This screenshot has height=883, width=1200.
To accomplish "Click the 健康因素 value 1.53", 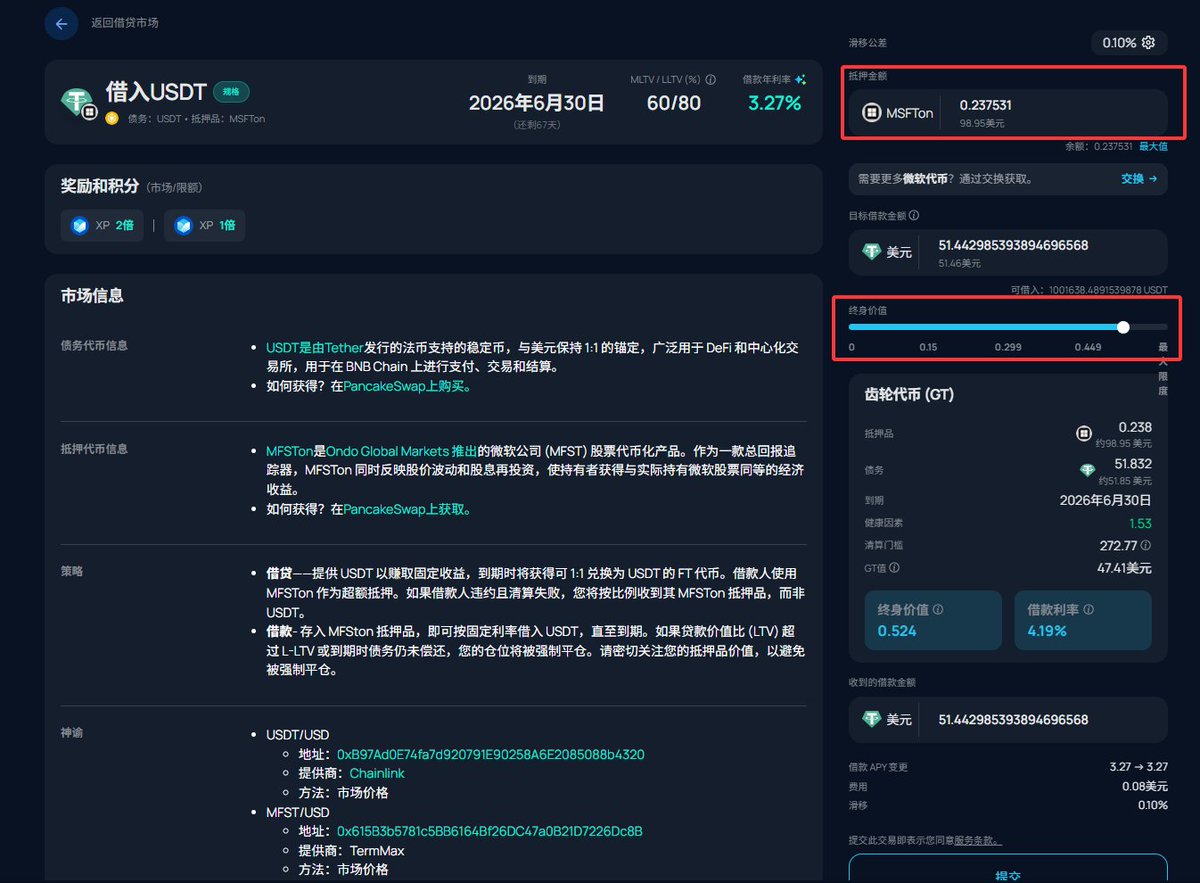I will [x=1140, y=523].
